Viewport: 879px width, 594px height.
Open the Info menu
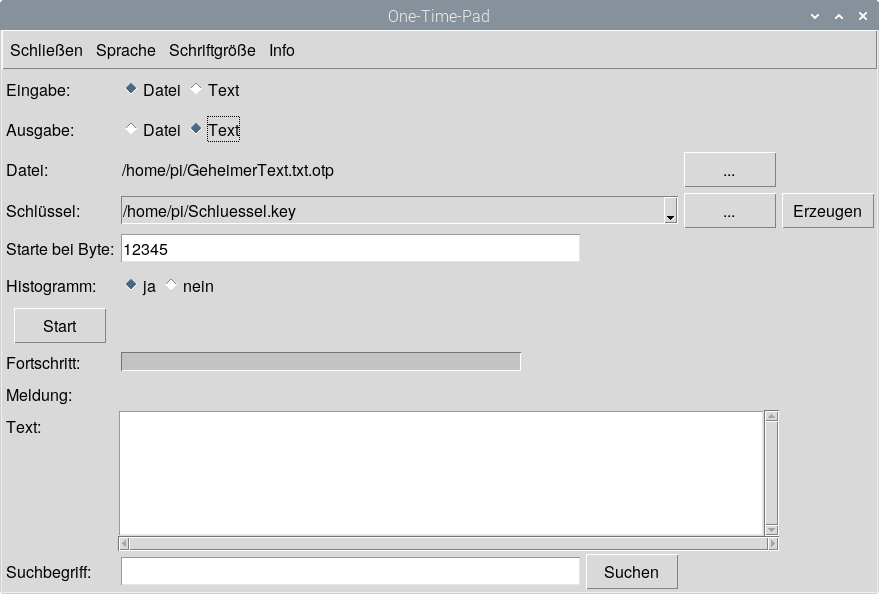tap(282, 50)
